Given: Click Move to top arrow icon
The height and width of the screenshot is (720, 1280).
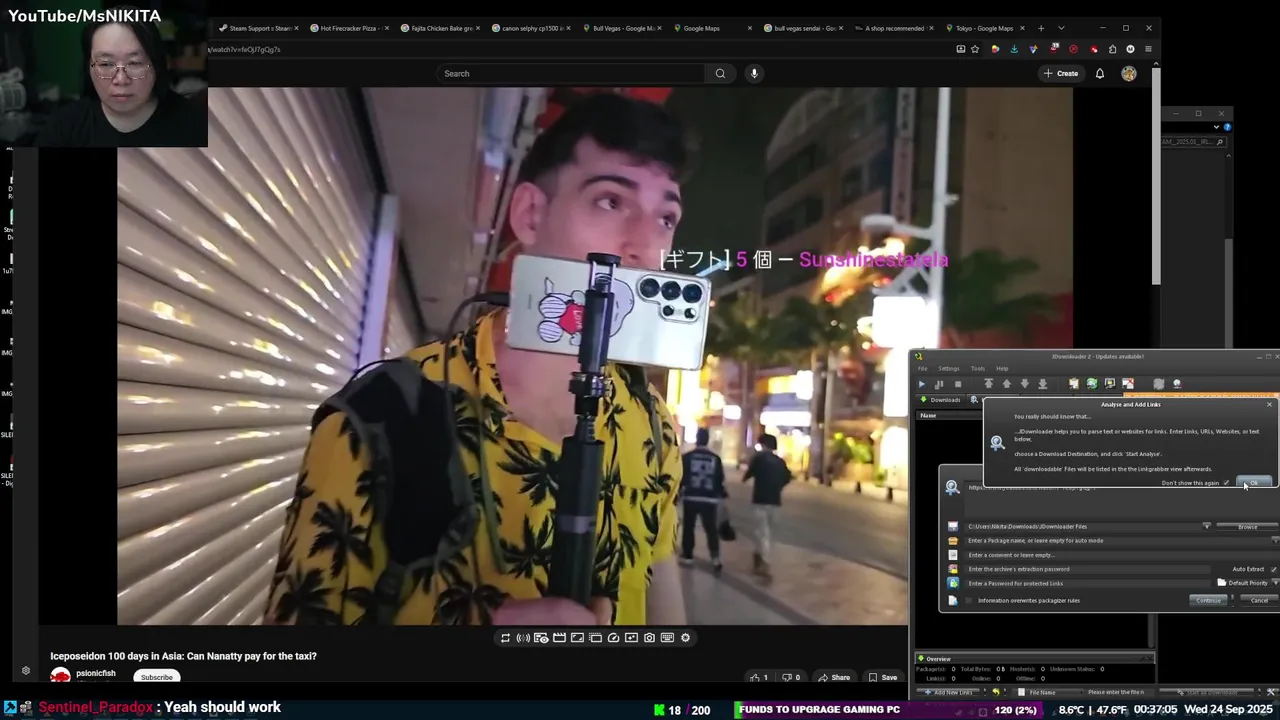Looking at the screenshot, I should (x=988, y=384).
